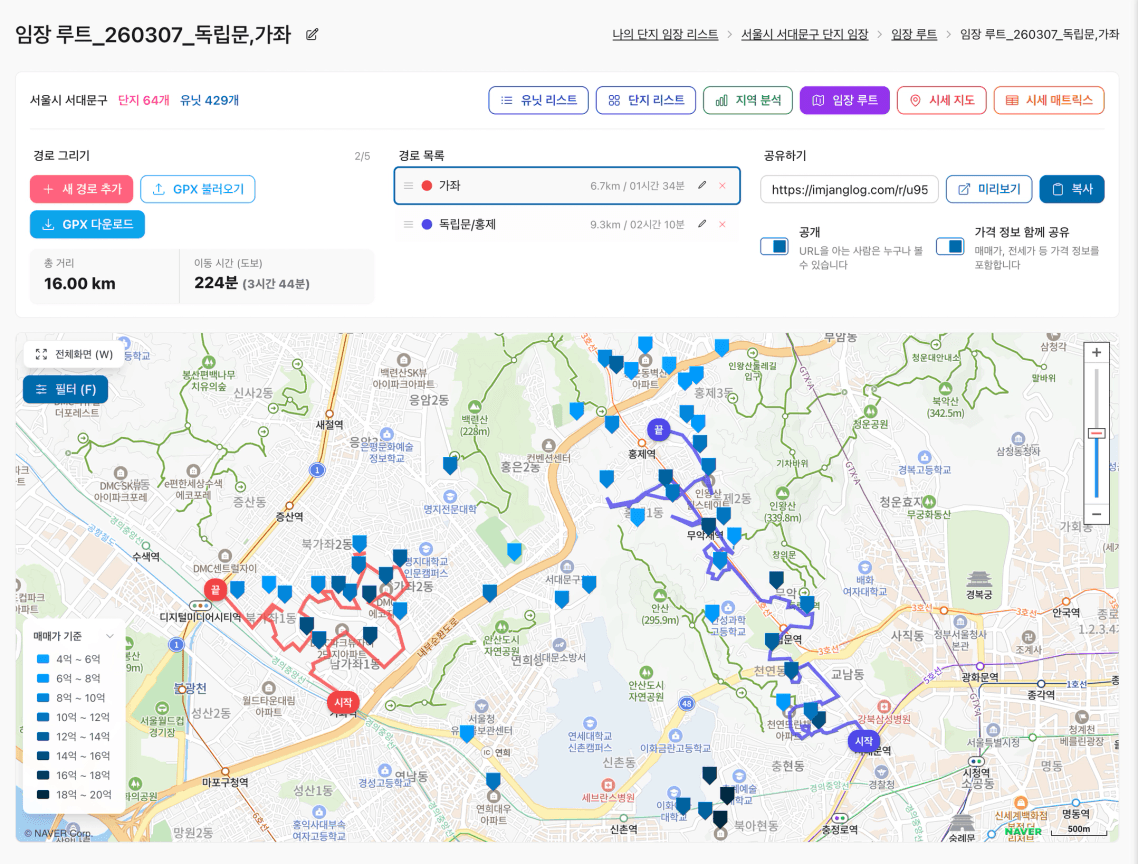Click the map zoom slider handle
Viewport: 1138px width, 864px height.
coord(1096,433)
